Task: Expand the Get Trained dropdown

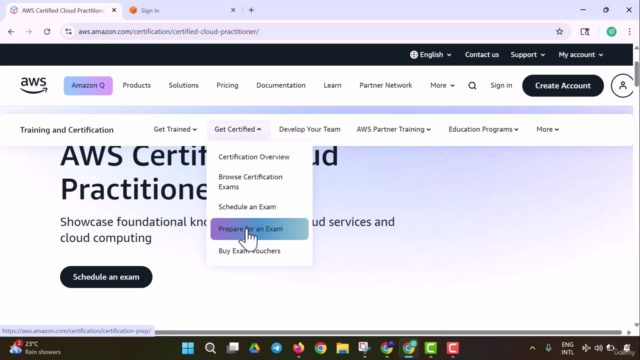Action: click(175, 129)
